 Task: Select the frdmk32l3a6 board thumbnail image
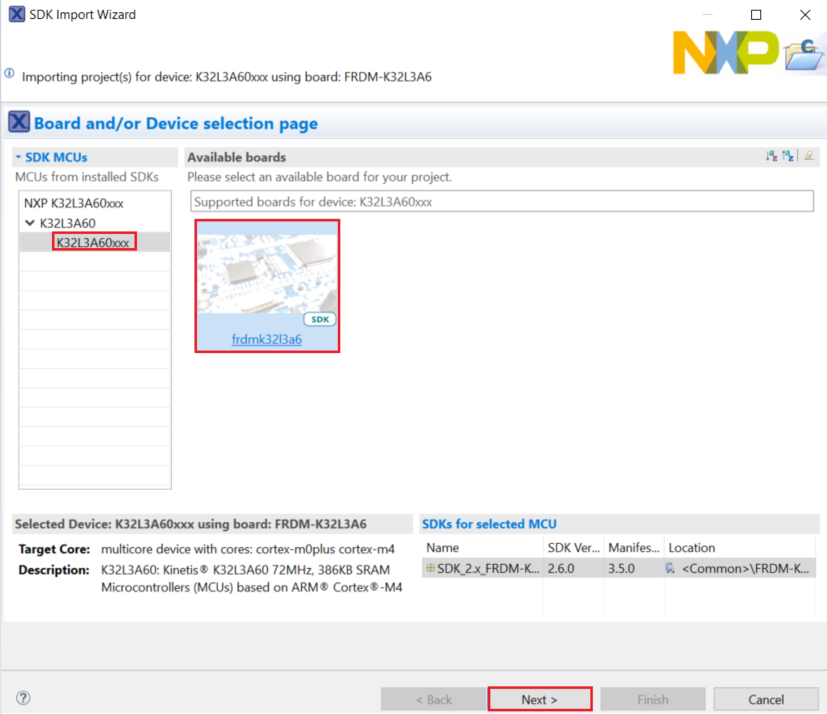(267, 273)
